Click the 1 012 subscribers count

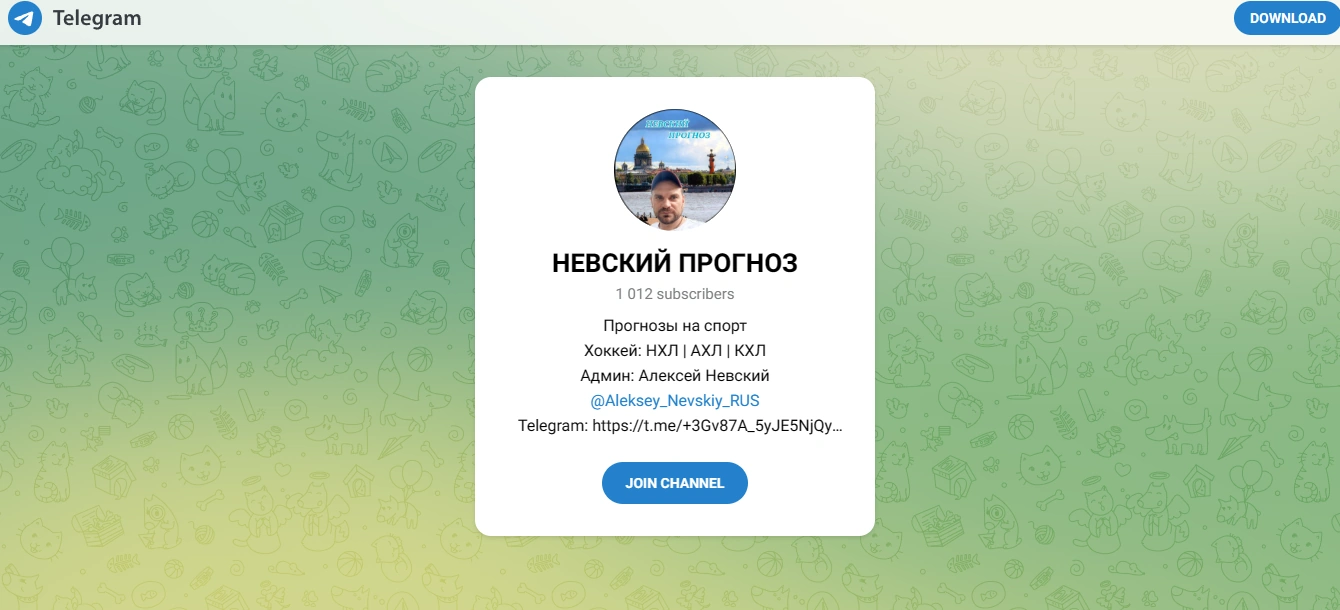(675, 294)
